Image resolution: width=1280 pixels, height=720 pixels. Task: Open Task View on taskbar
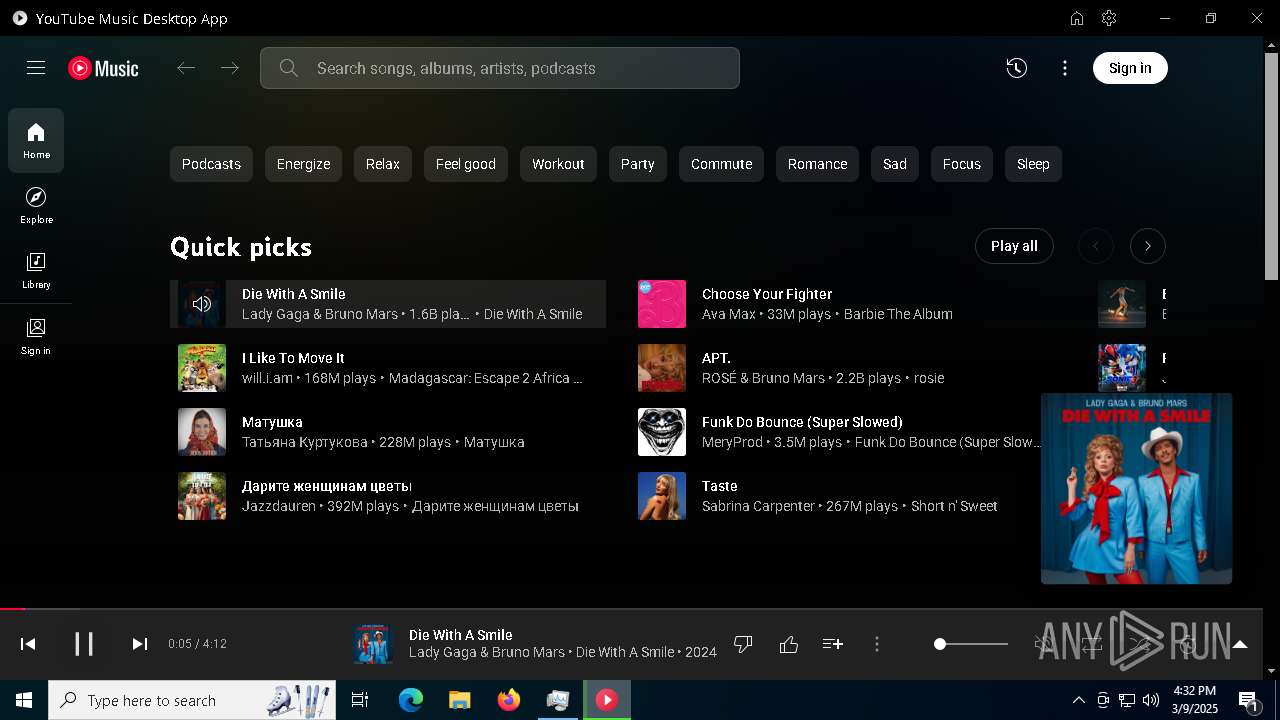tap(360, 700)
